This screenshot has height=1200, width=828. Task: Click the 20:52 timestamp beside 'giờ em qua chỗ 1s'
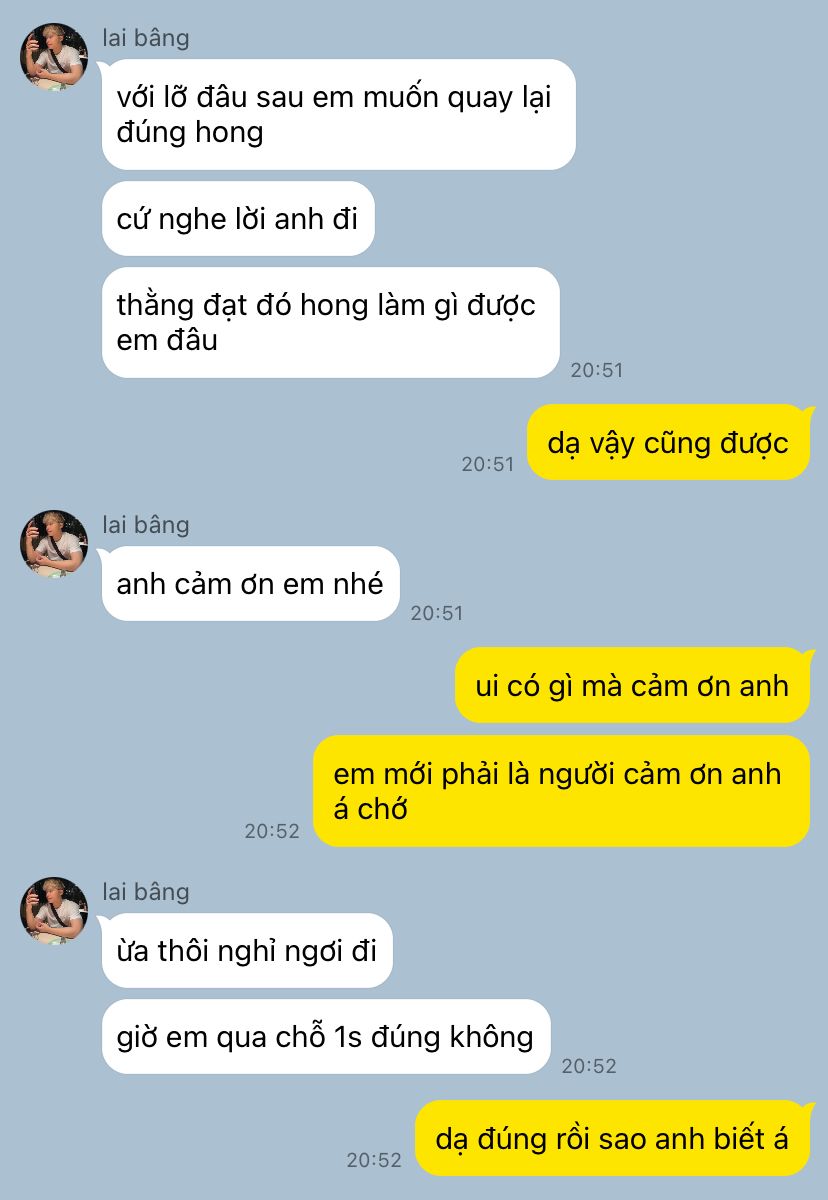[x=589, y=1067]
